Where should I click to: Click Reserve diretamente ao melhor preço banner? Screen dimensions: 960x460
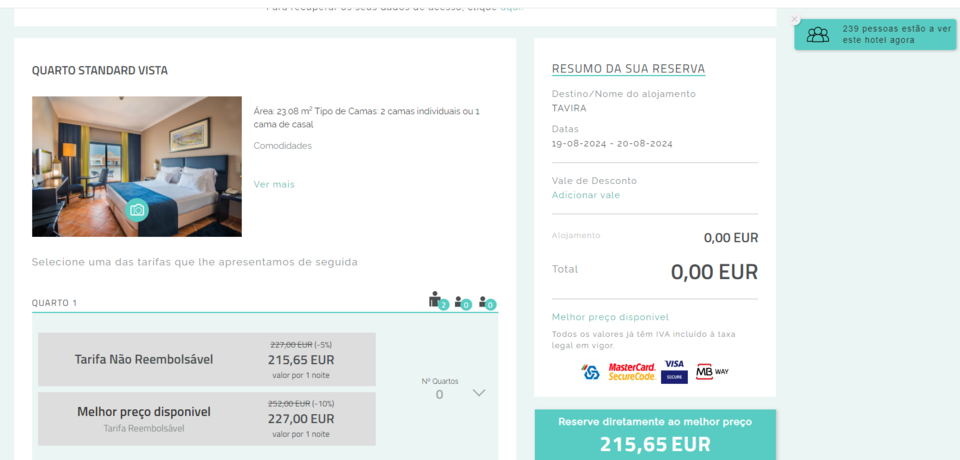pos(655,434)
